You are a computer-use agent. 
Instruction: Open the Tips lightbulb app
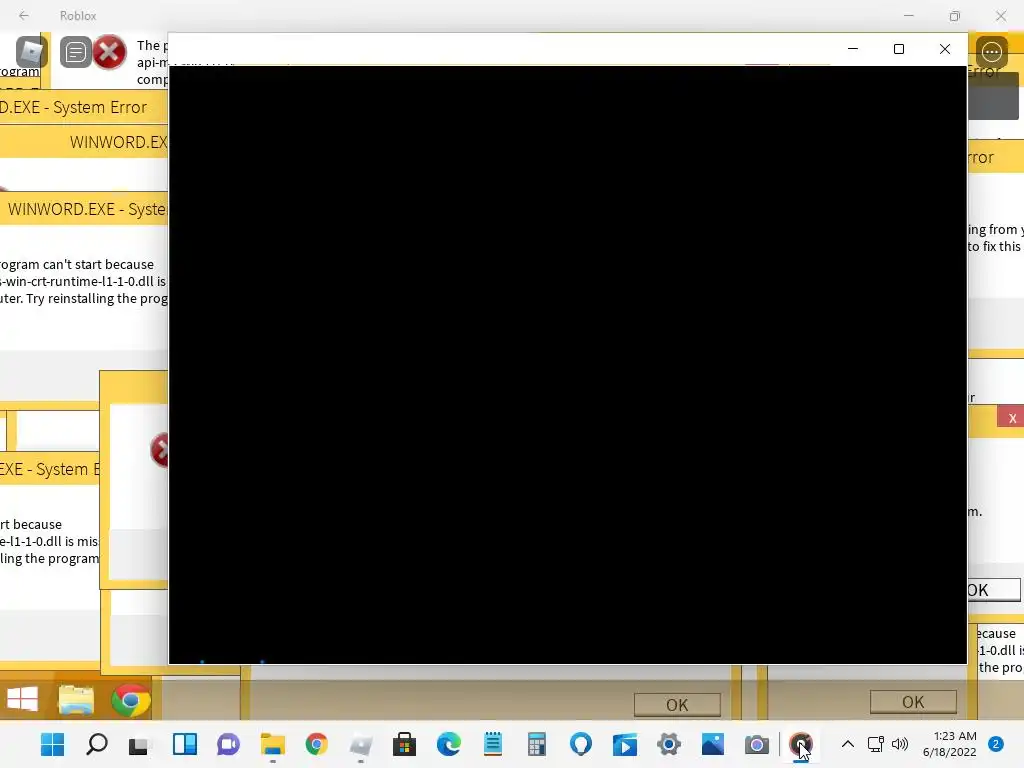click(x=581, y=744)
